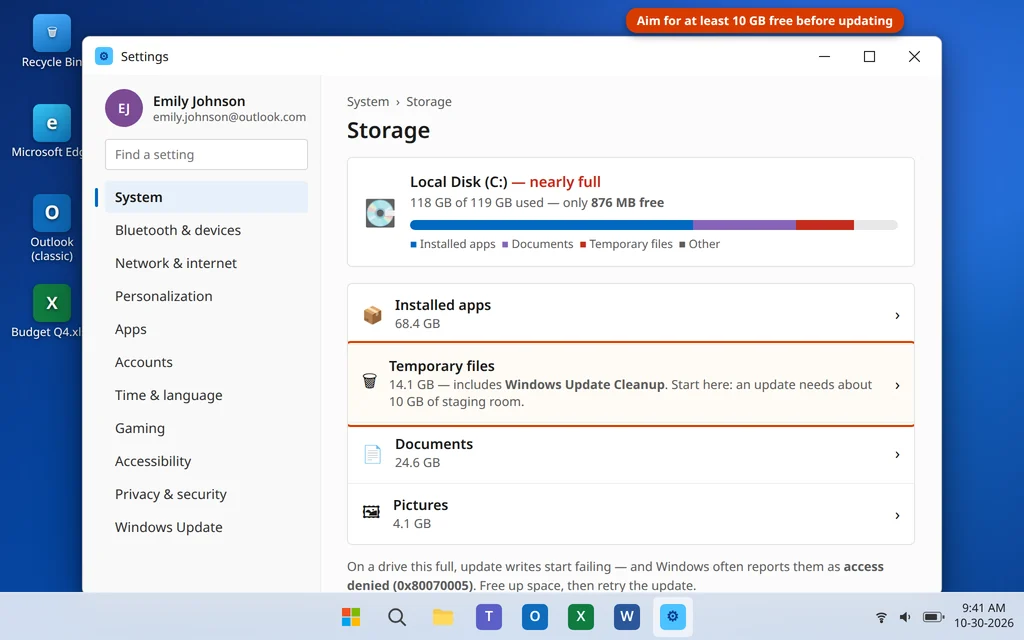Click the Pictures image icon
Image resolution: width=1024 pixels, height=640 pixels.
click(371, 512)
